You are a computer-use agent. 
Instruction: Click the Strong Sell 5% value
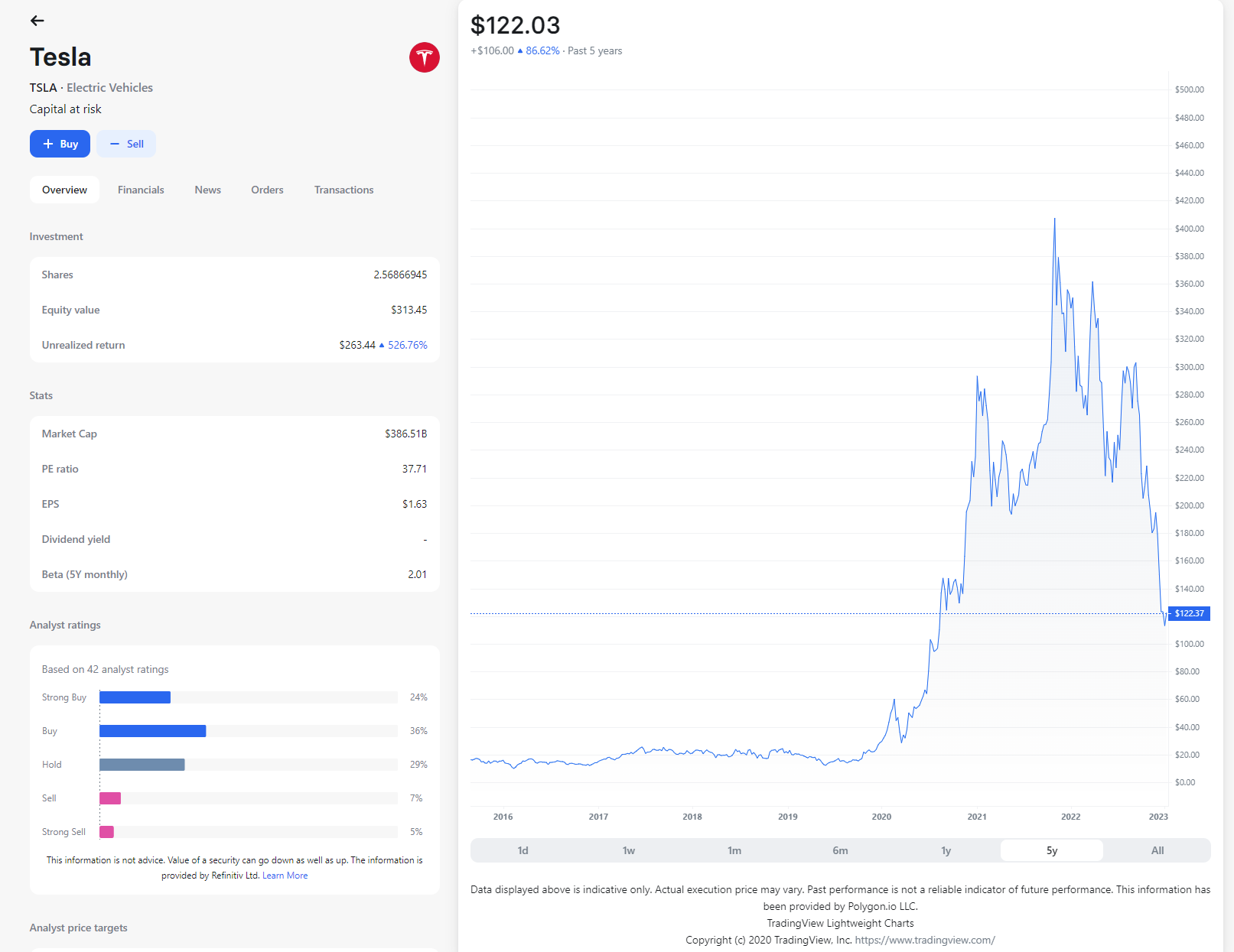416,832
